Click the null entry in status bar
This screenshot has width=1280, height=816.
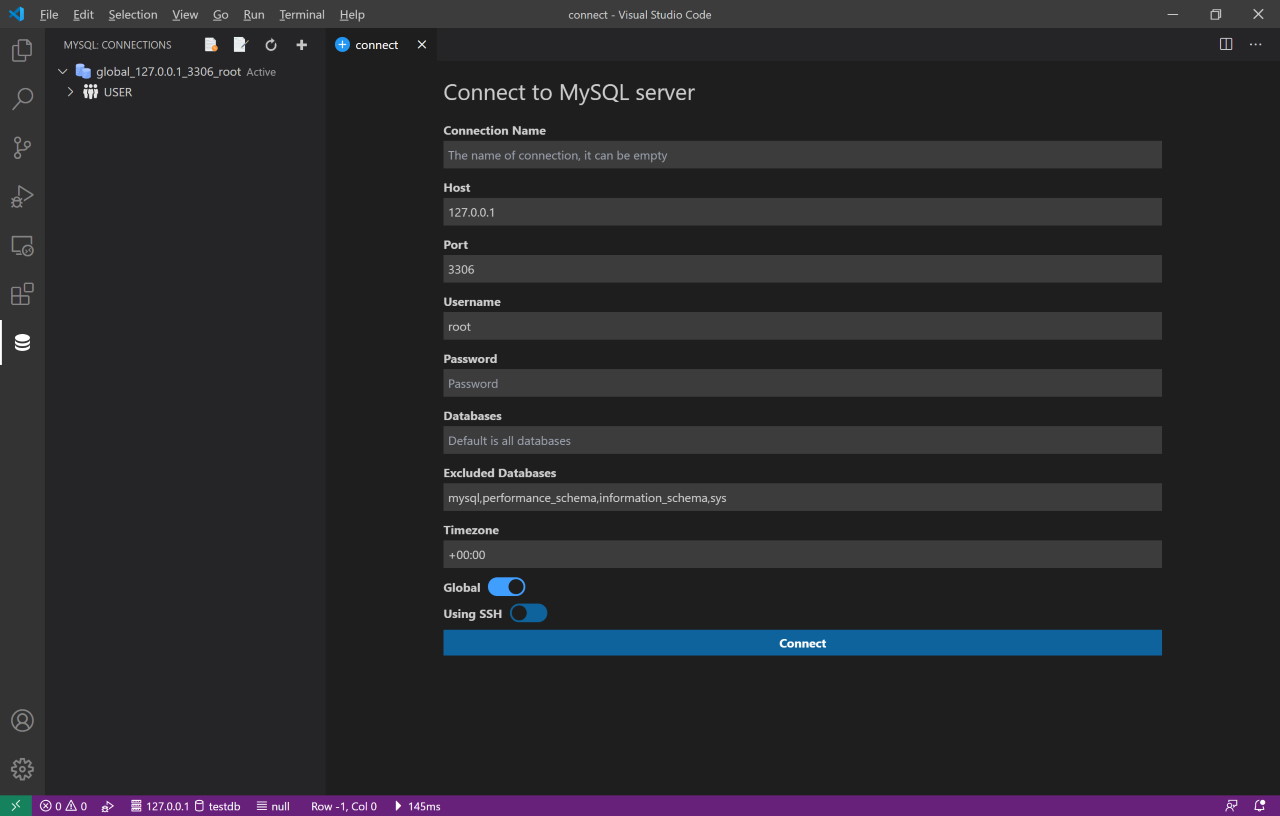273,806
